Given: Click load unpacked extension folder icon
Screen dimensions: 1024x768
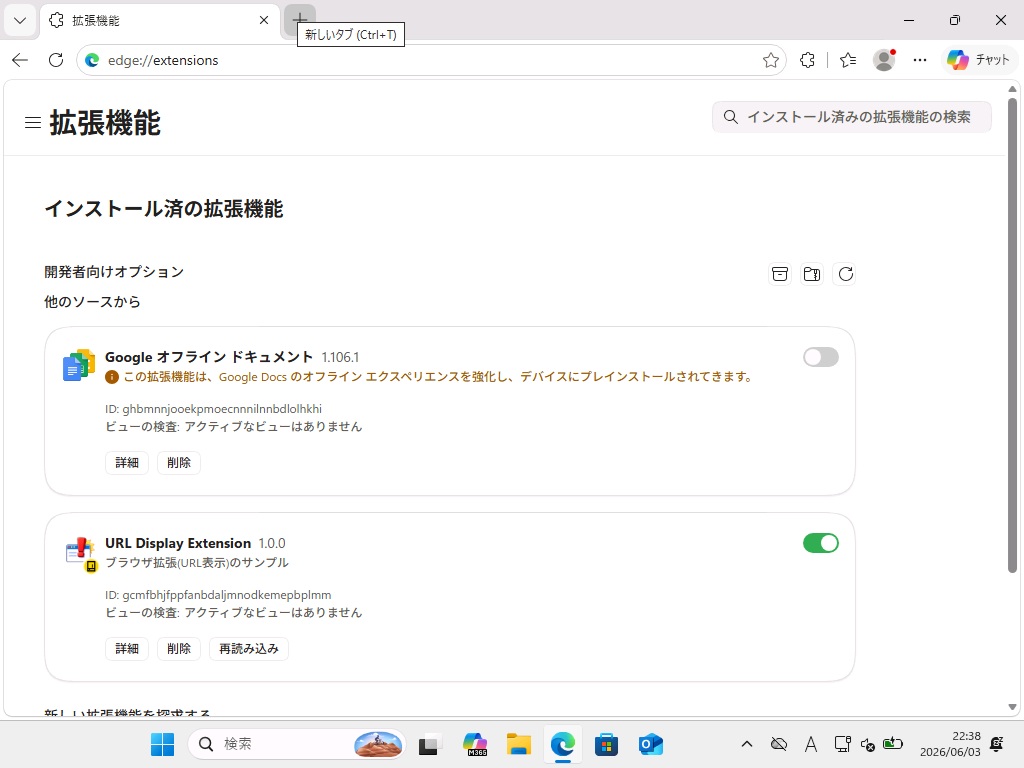Looking at the screenshot, I should (x=812, y=274).
